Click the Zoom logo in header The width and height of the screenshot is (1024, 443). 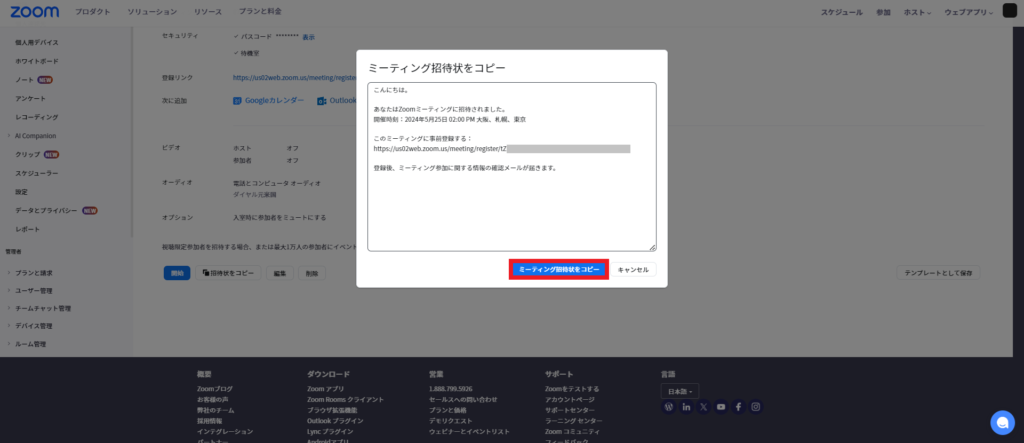click(x=34, y=12)
